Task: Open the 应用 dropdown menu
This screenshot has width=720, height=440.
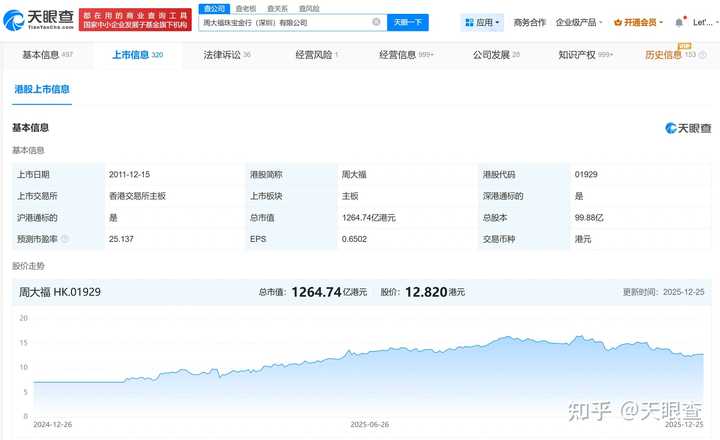Action: pos(482,23)
